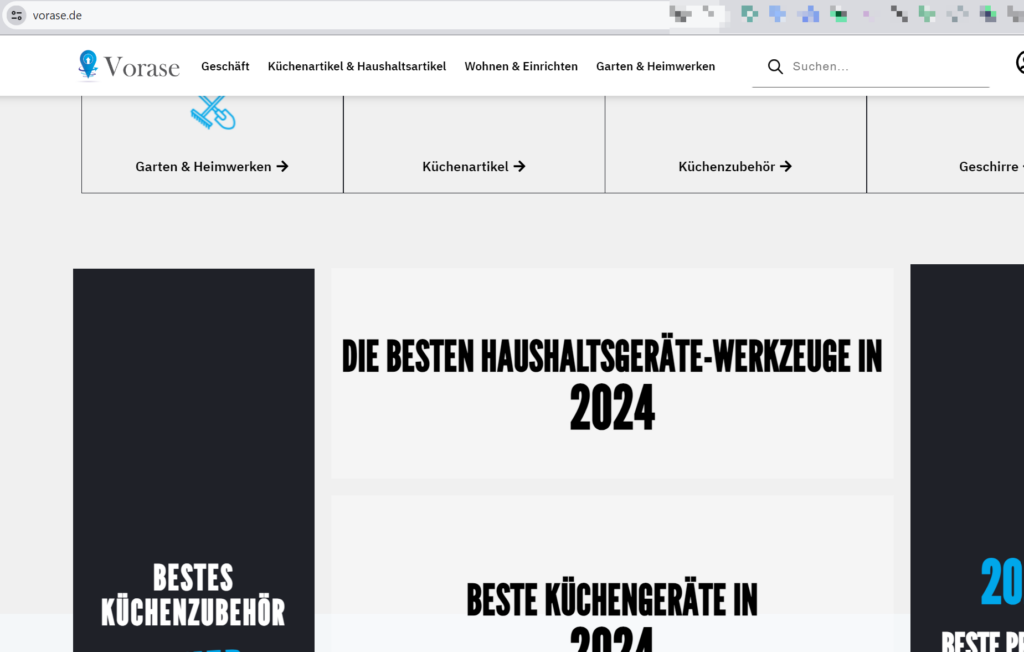Open the Garten & Heimwerken navigation dropdown
This screenshot has width=1024, height=652.
coord(655,66)
